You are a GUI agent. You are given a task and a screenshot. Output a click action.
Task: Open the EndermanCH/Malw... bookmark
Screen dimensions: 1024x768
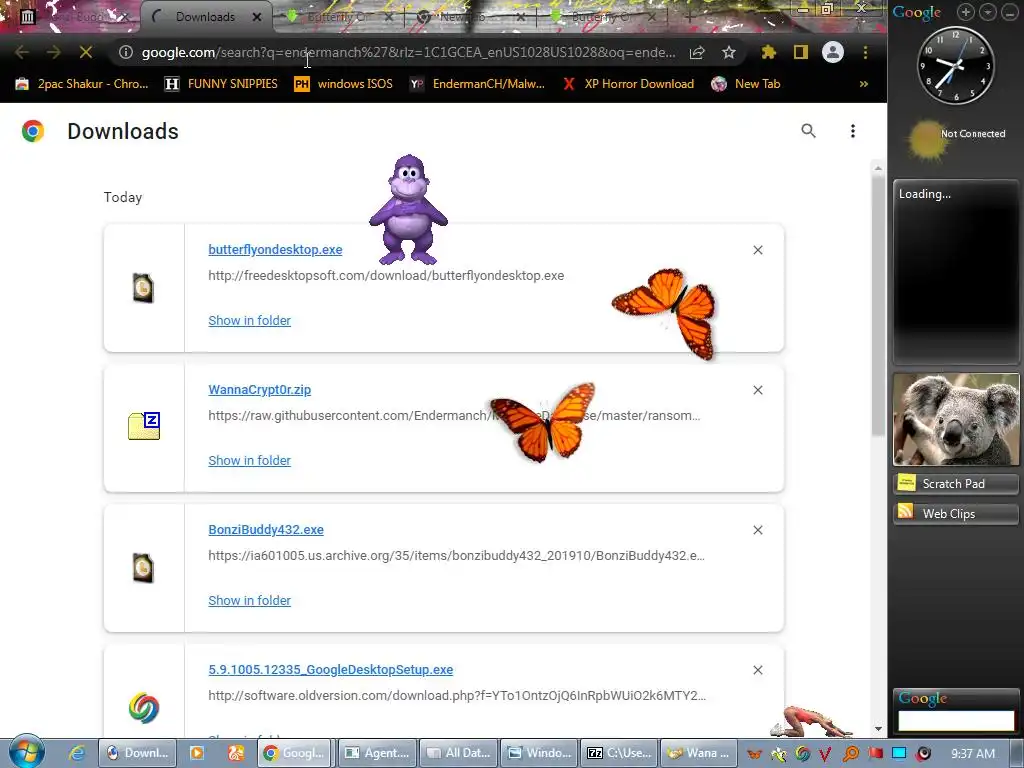(477, 84)
